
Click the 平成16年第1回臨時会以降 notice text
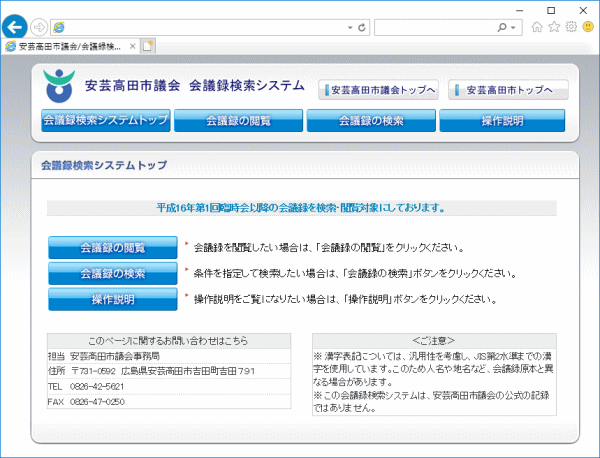[302, 208]
